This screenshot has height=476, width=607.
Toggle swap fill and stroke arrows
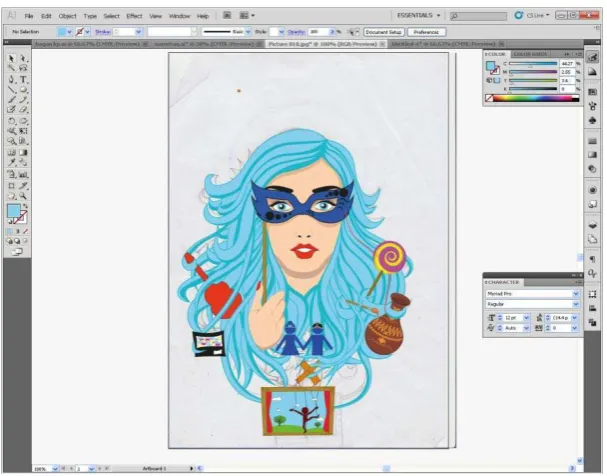[x=25, y=206]
